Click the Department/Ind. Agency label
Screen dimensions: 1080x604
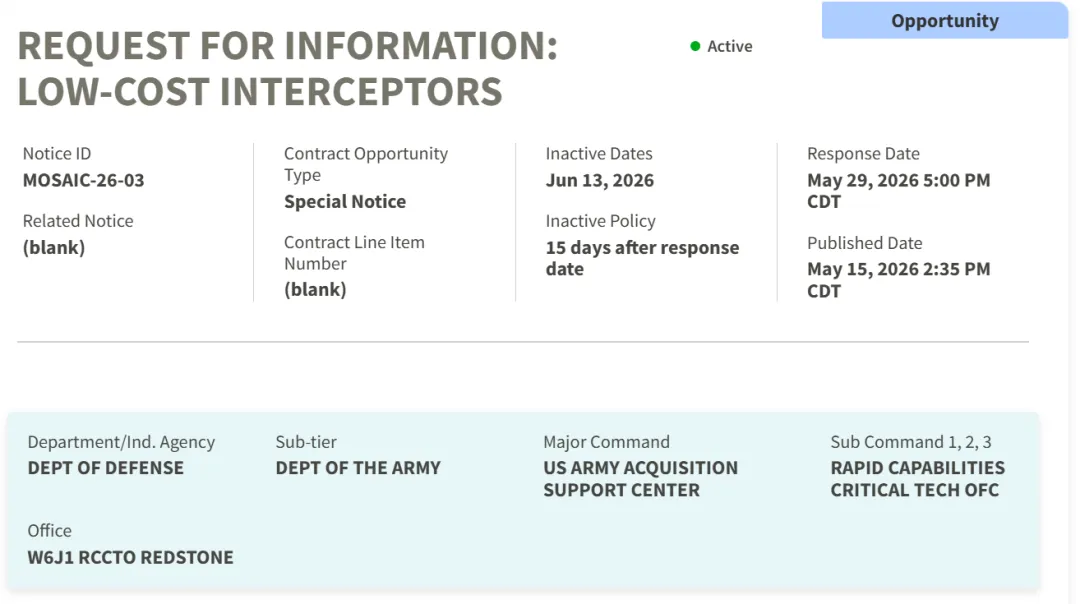click(x=121, y=442)
